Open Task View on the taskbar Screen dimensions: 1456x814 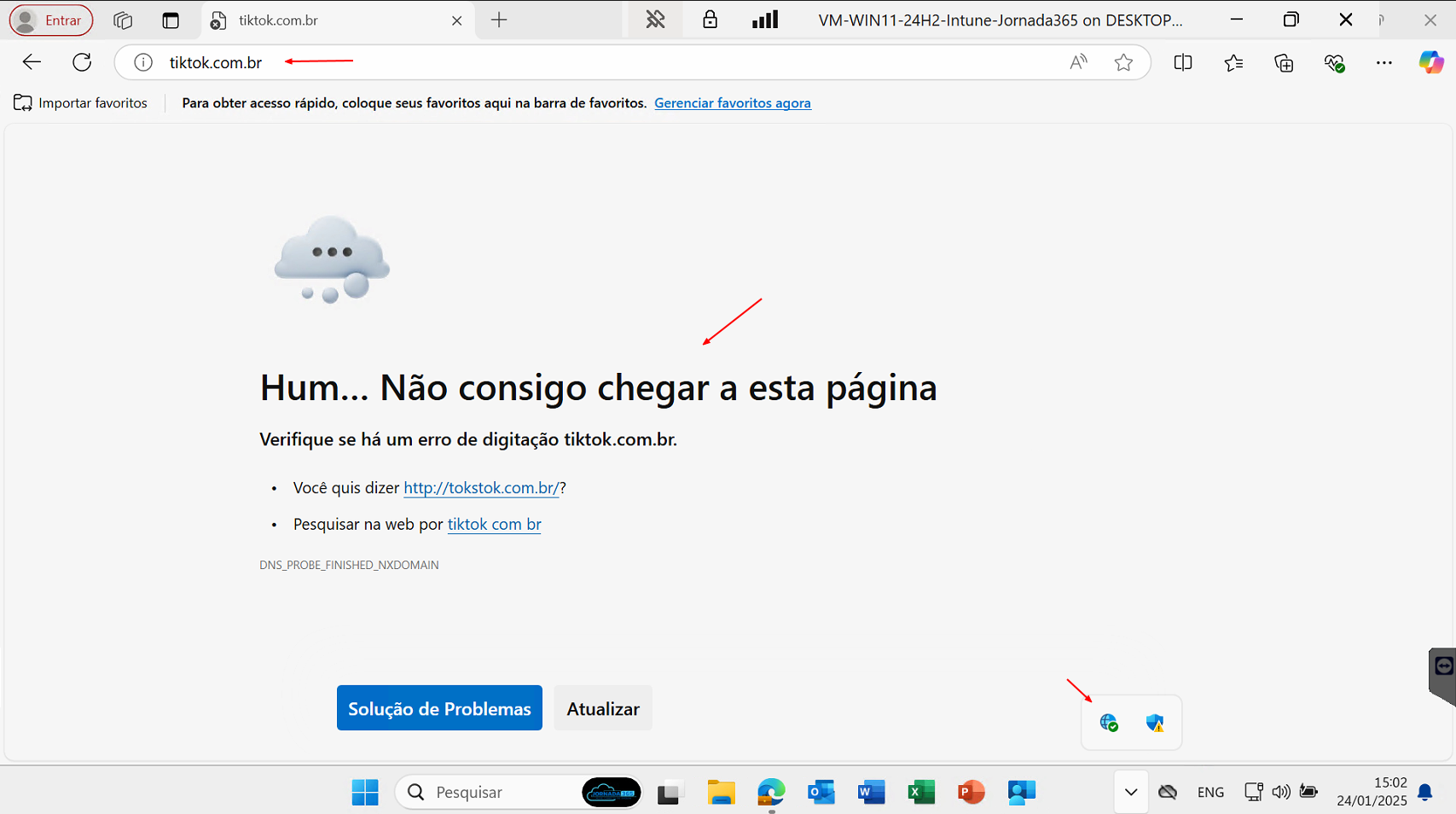(x=670, y=793)
